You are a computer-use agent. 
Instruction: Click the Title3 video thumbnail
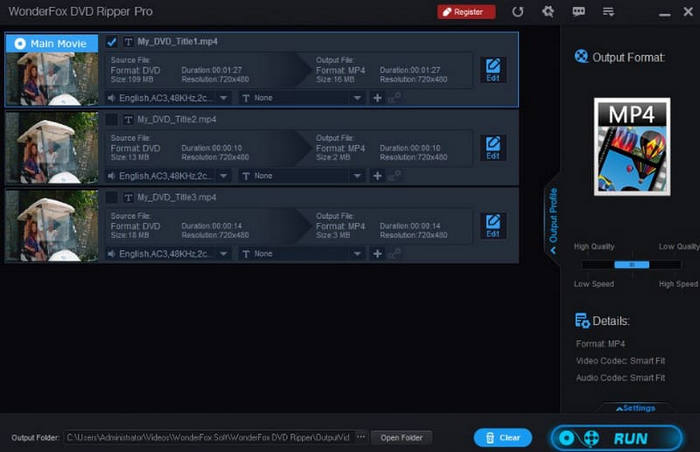52,226
